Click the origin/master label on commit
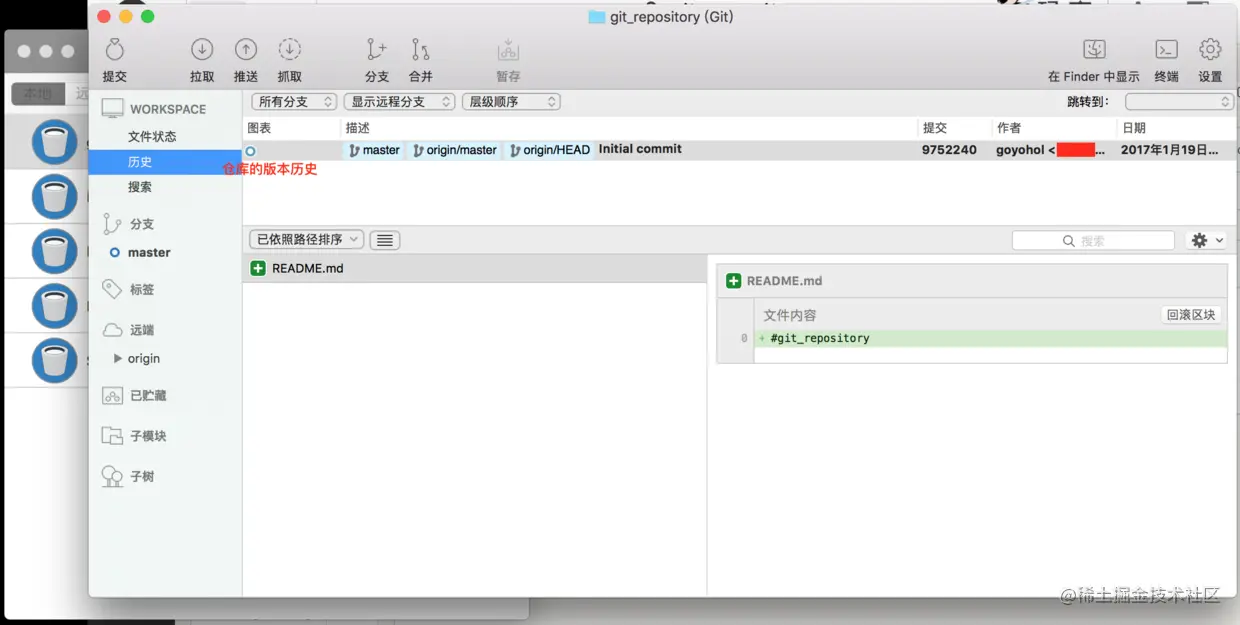Screen dimensions: 1240x625 pyautogui.click(x=454, y=150)
